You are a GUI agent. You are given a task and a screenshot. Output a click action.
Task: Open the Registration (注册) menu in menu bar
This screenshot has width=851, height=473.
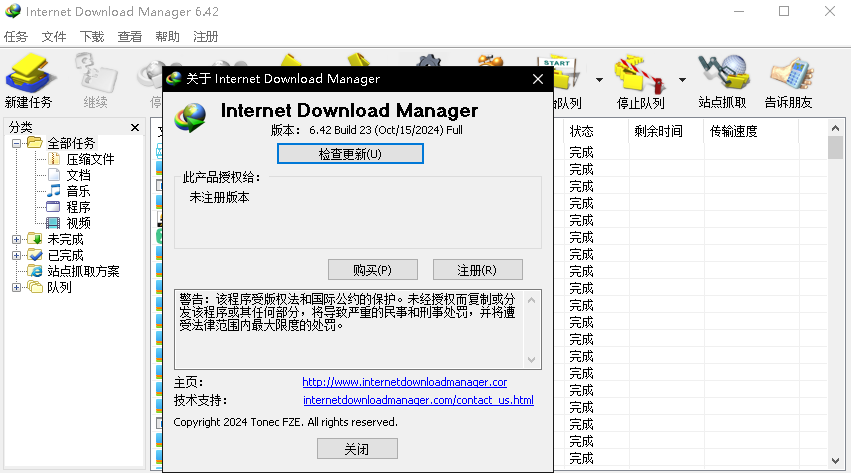pyautogui.click(x=205, y=36)
